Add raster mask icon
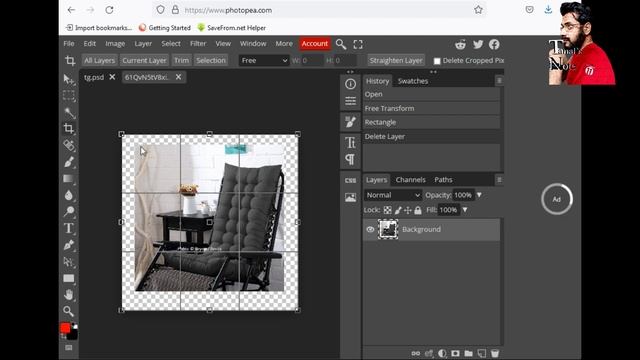Screen dimensions: 640x360 pyautogui.click(x=455, y=353)
